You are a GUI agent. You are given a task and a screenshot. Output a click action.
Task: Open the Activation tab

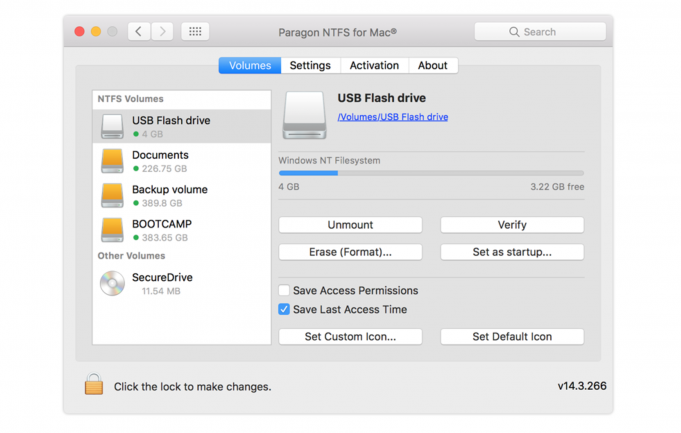point(374,66)
